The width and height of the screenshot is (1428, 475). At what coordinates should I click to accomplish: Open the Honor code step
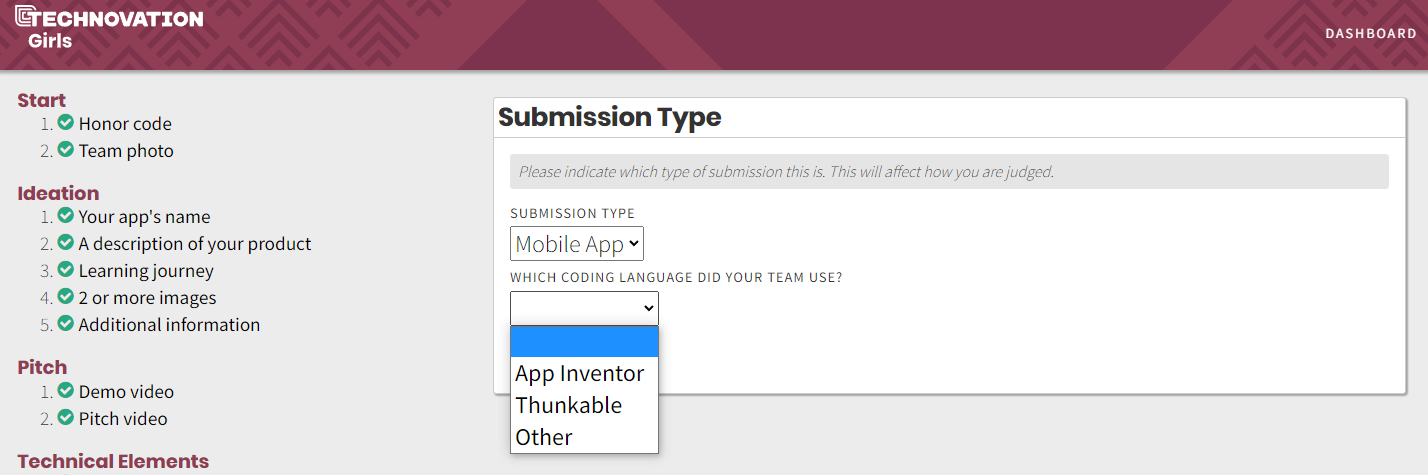pos(125,124)
